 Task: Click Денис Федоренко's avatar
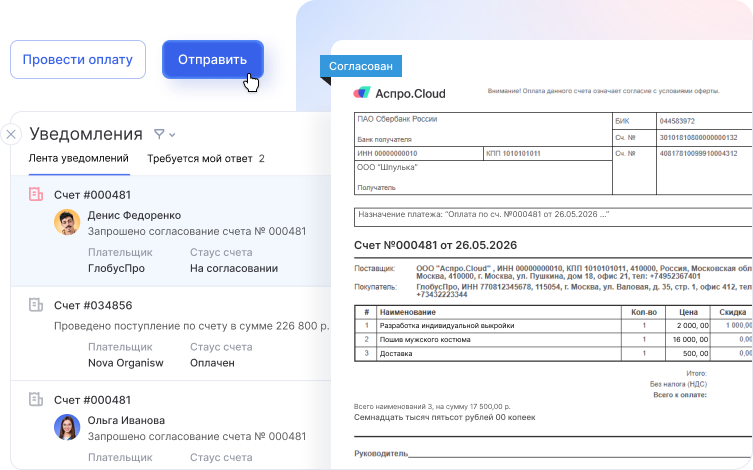67,223
